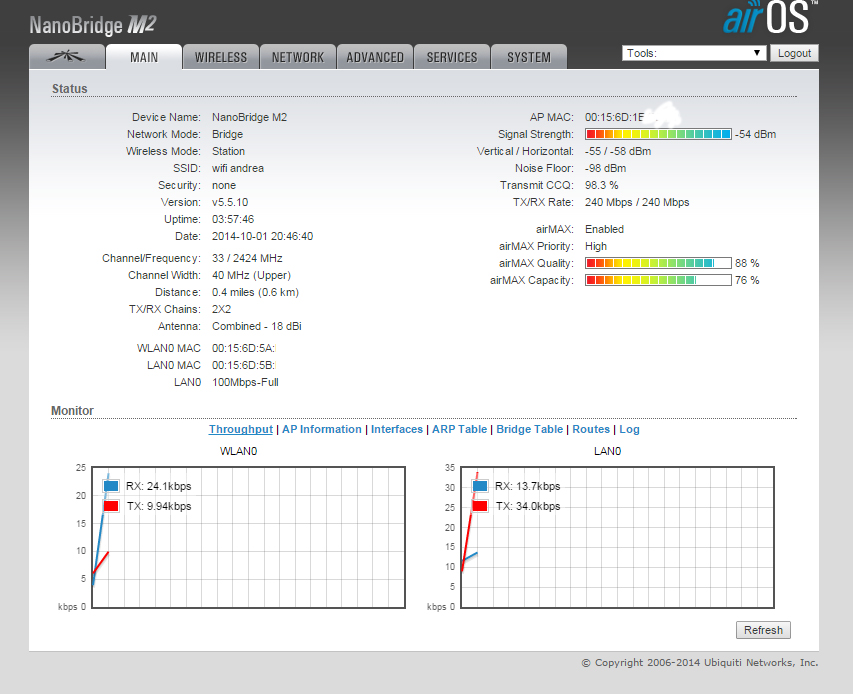Click LAN0 speed '100Mbps-Full'
Image resolution: width=853 pixels, height=694 pixels.
coord(245,382)
